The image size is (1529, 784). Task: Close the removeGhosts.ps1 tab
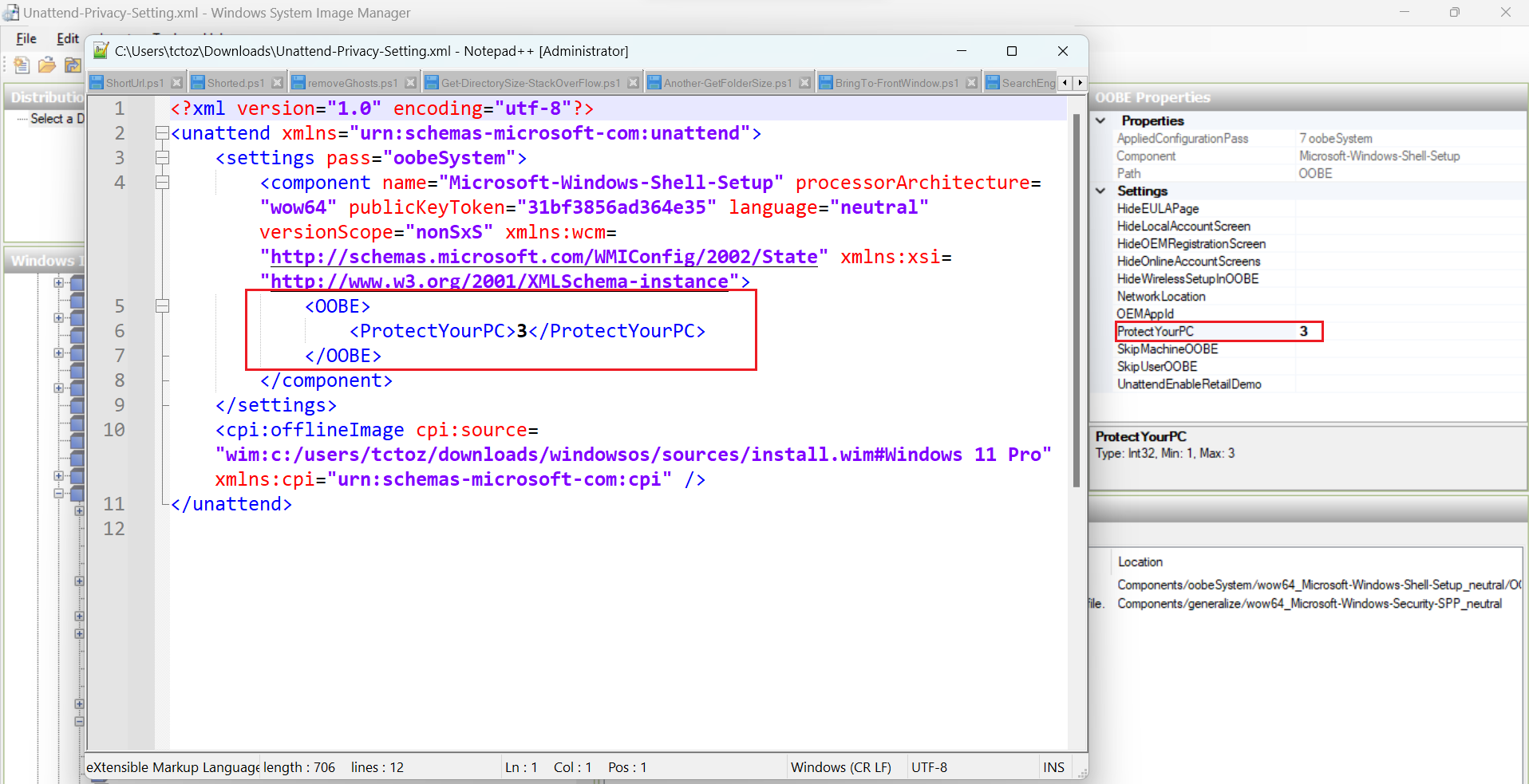(410, 83)
